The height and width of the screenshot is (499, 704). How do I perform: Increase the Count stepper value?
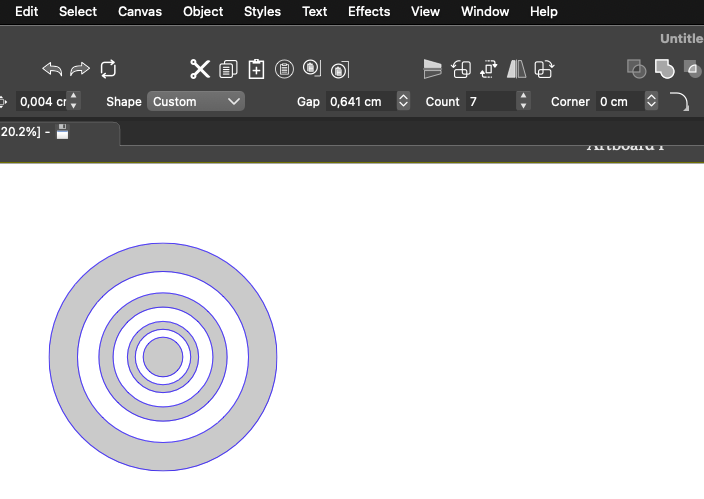(523, 96)
